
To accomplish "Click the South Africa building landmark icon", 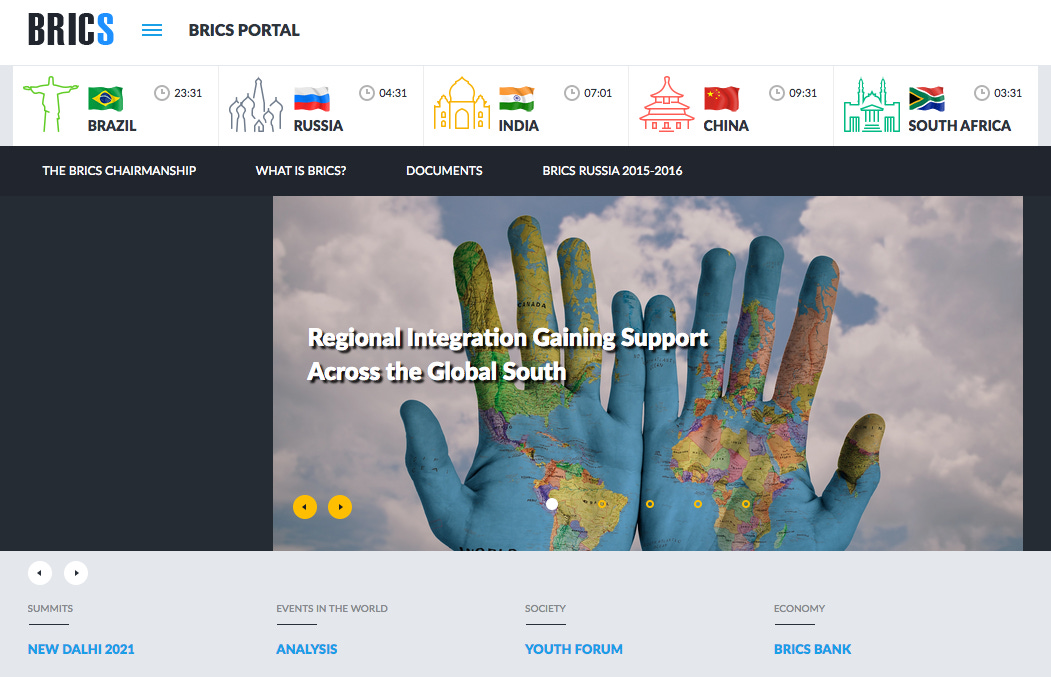I will point(871,105).
